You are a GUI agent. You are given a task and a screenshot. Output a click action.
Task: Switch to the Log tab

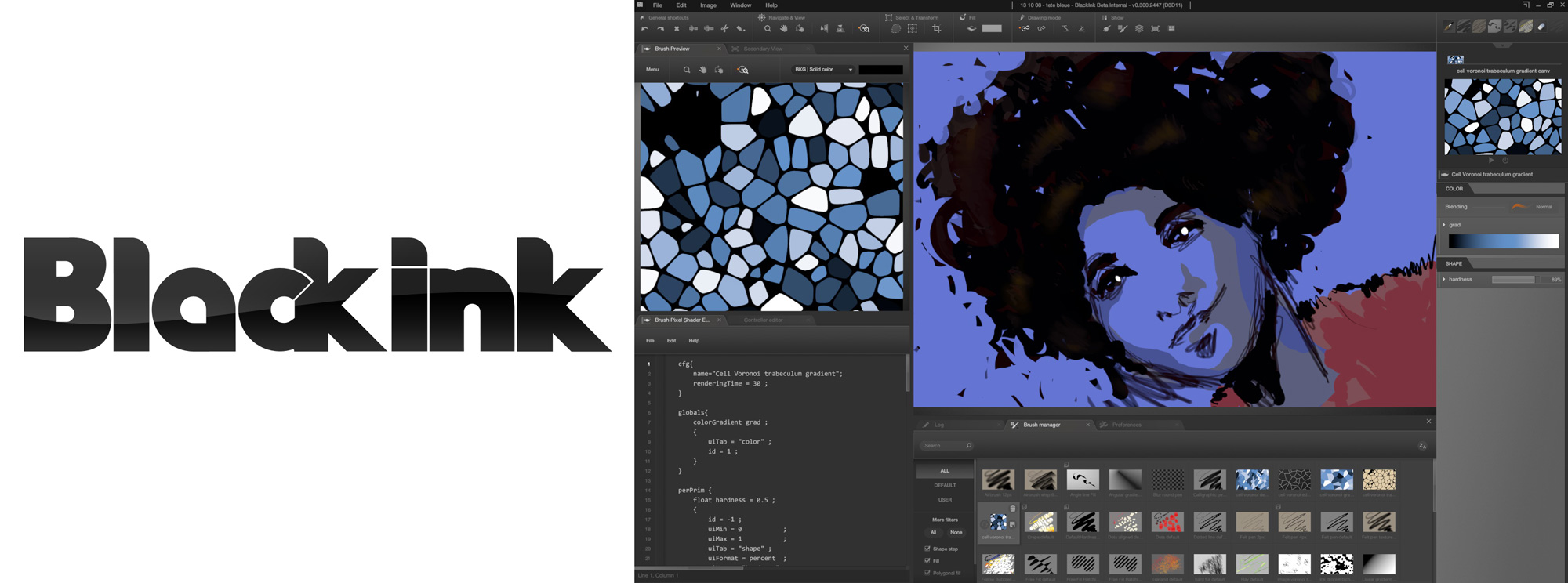(938, 425)
